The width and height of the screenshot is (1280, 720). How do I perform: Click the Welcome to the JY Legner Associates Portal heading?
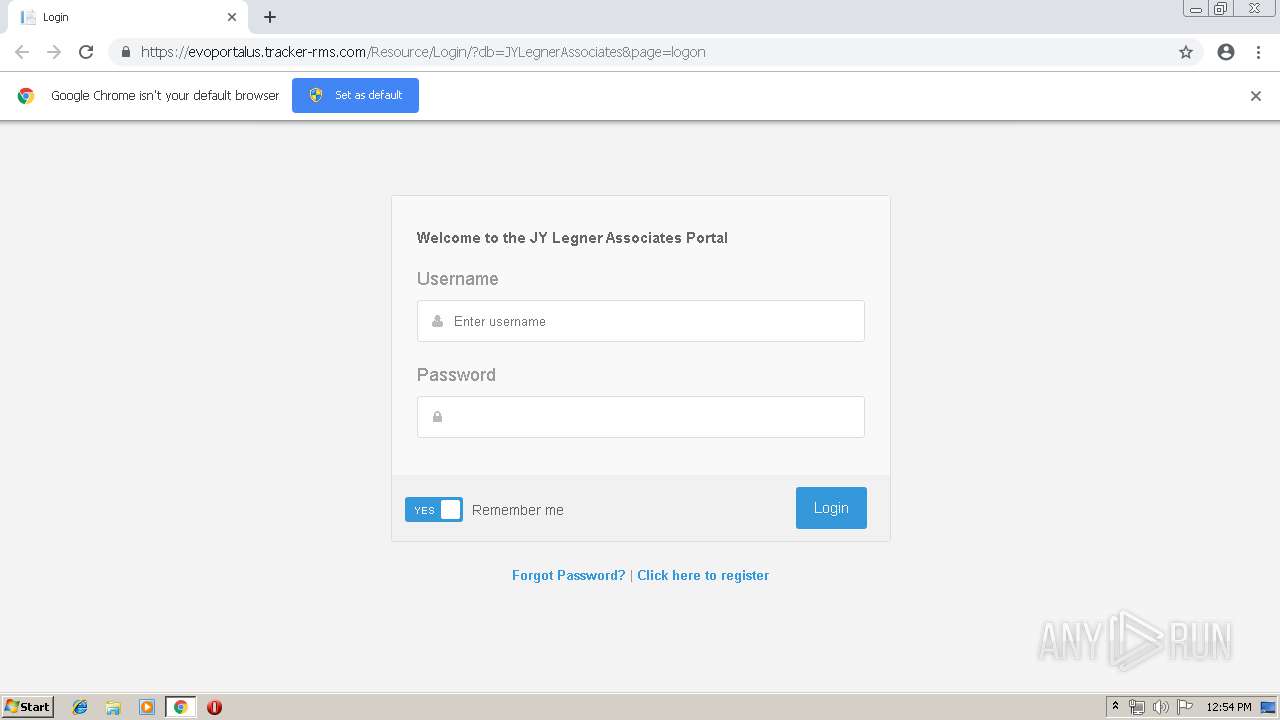[x=572, y=238]
